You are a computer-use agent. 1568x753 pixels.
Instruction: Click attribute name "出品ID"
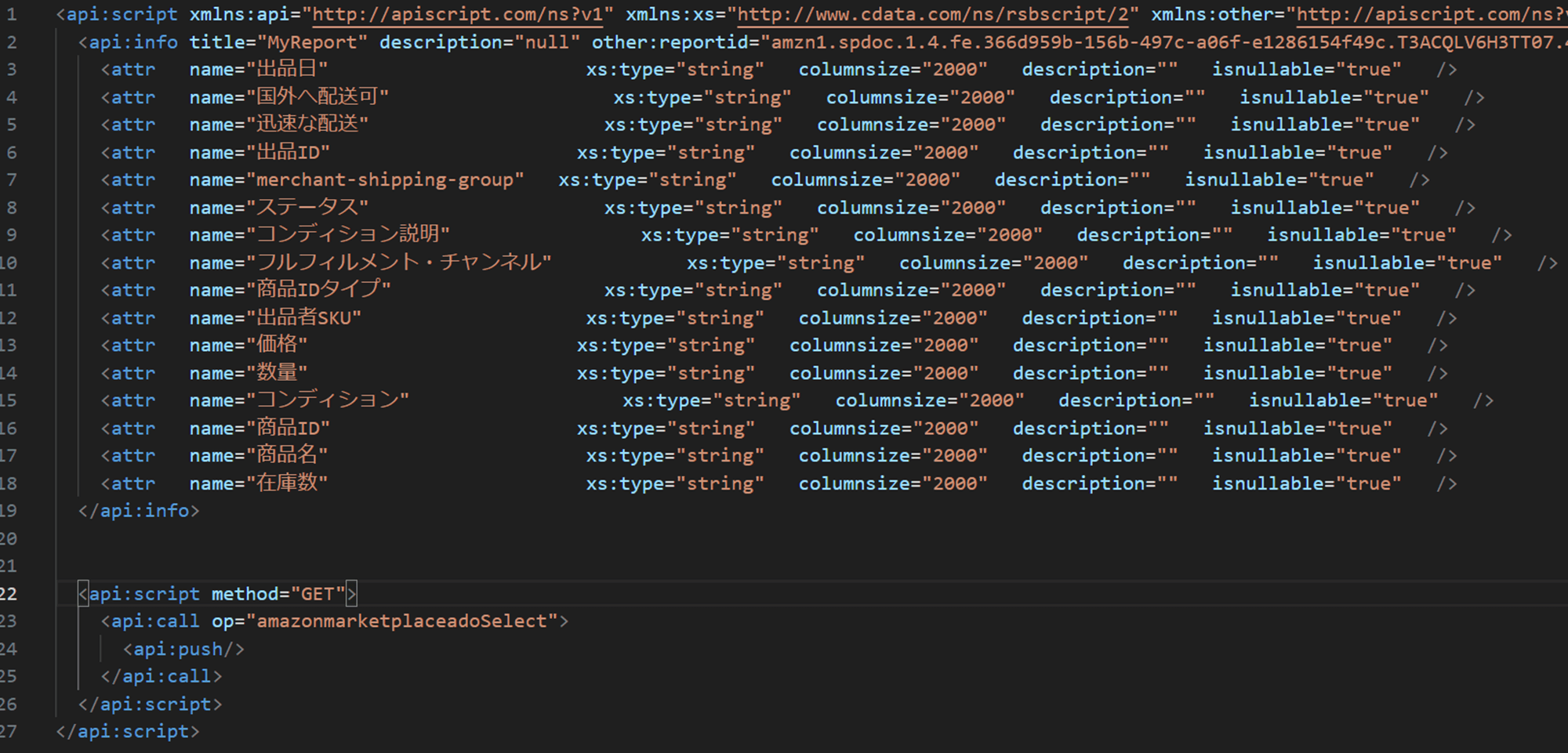pos(289,153)
